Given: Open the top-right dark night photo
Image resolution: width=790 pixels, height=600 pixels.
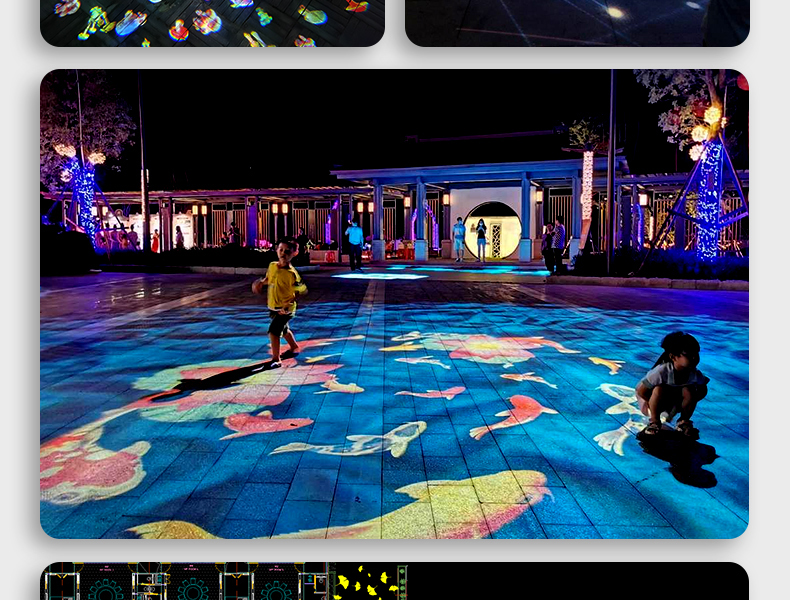Looking at the screenshot, I should click(577, 22).
